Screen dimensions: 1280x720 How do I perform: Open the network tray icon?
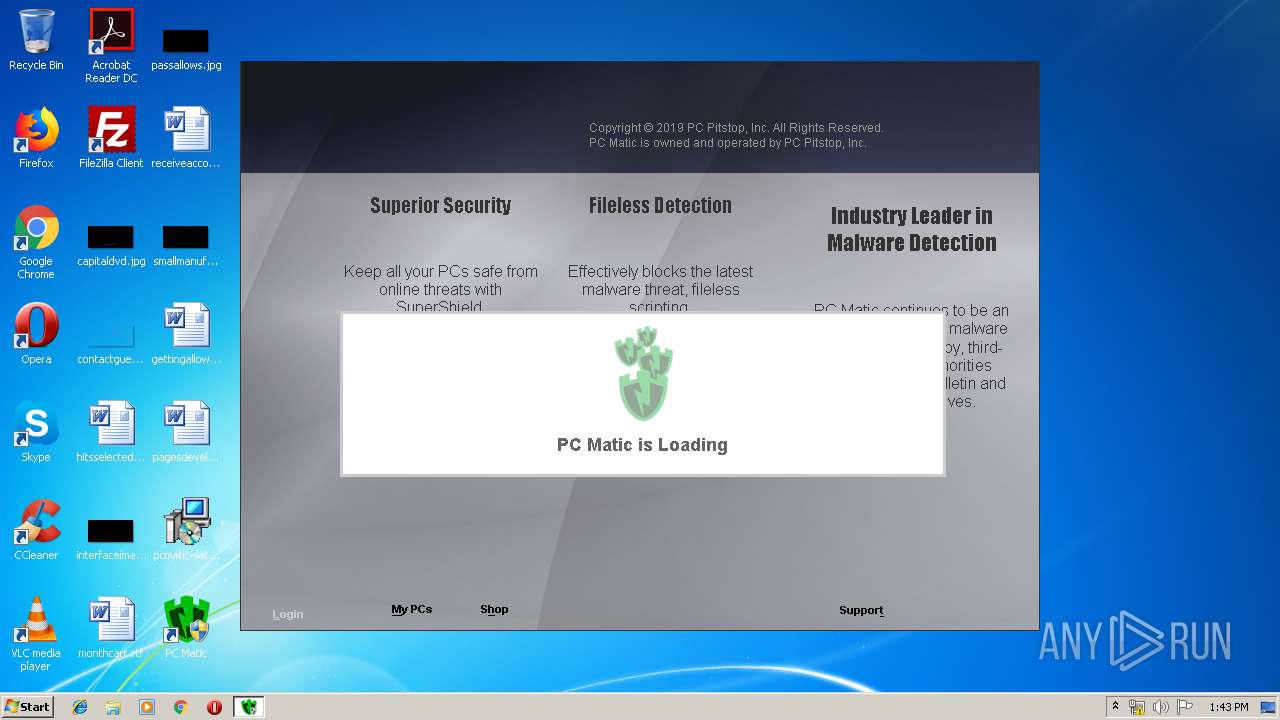(1137, 707)
